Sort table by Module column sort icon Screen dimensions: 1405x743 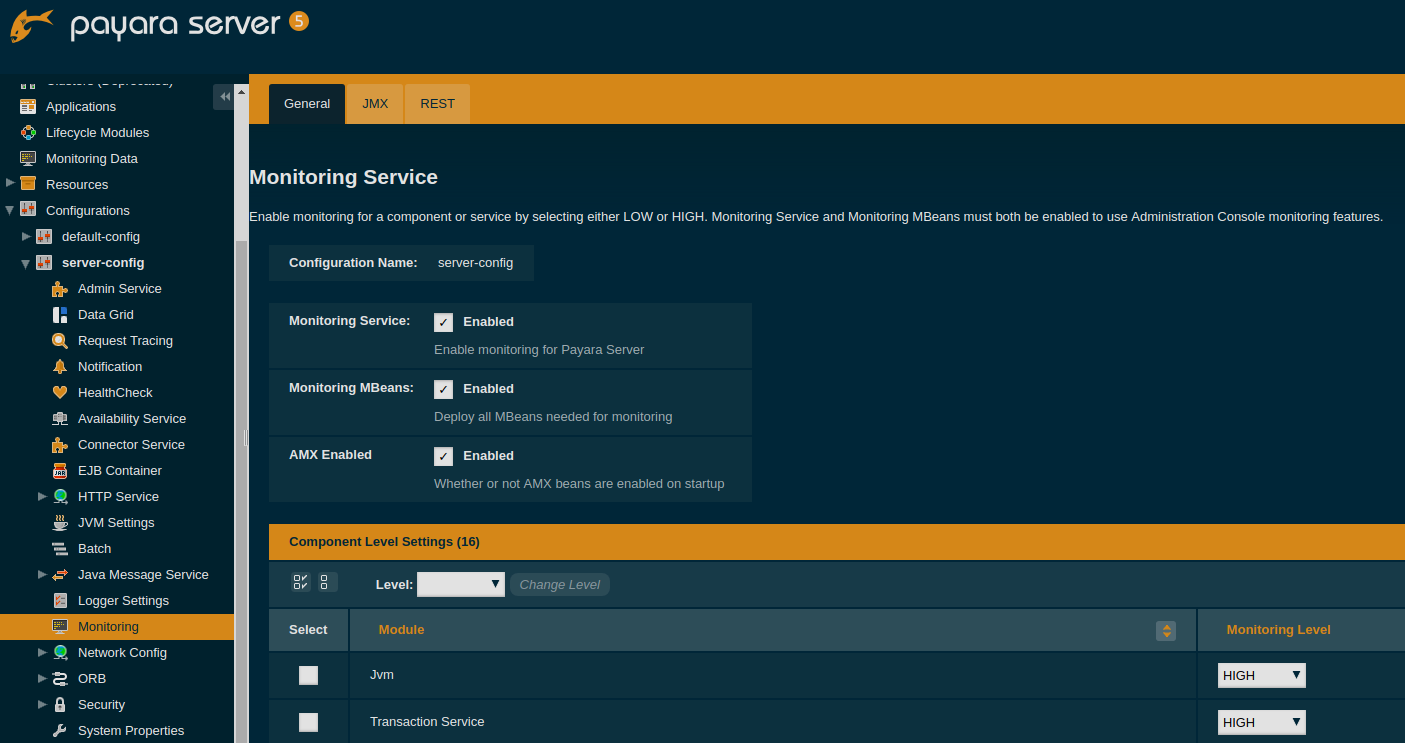click(x=1165, y=631)
